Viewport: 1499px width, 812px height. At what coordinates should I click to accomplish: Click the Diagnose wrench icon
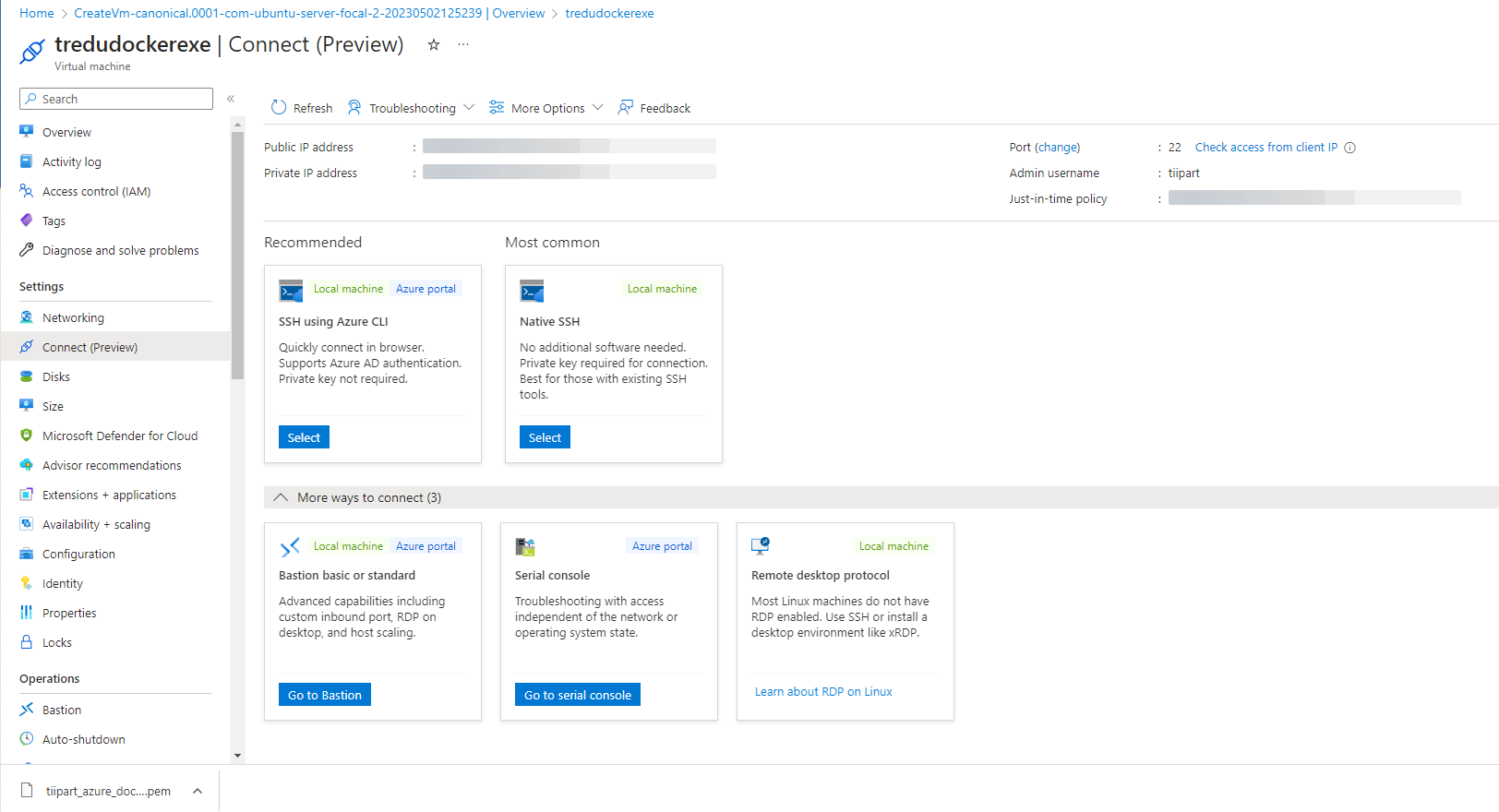point(27,250)
